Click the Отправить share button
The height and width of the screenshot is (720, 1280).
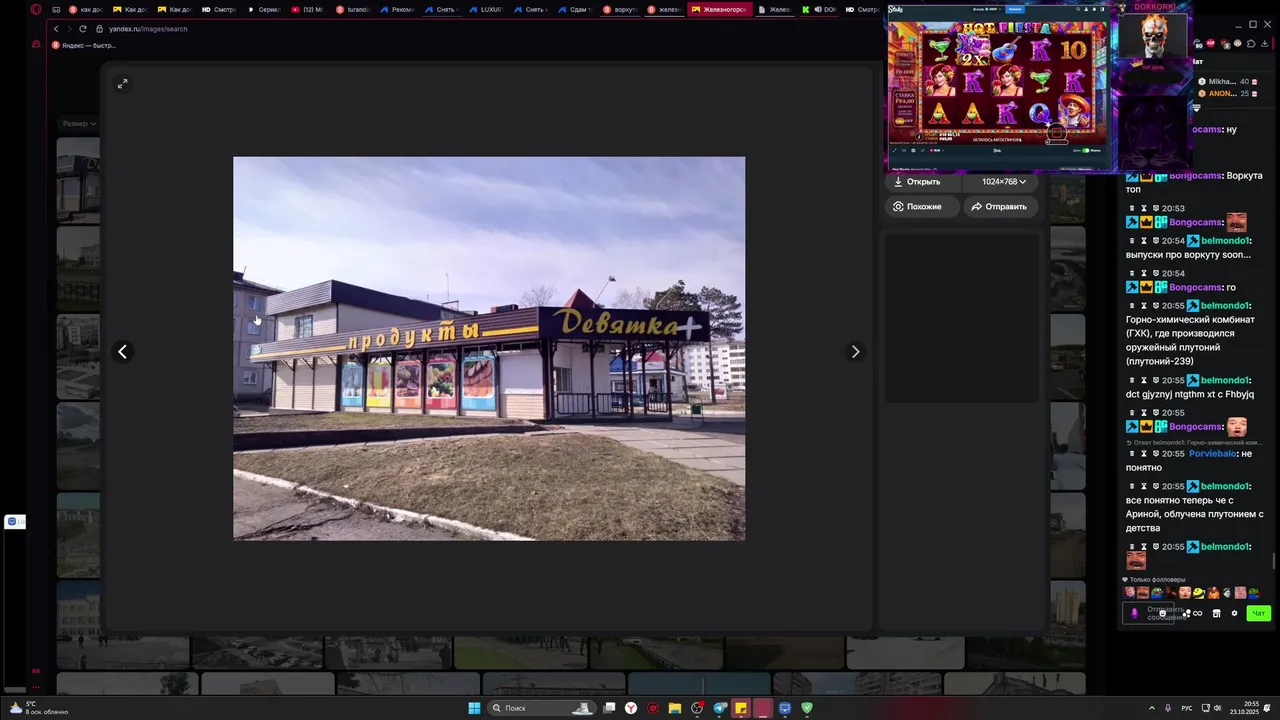1003,207
